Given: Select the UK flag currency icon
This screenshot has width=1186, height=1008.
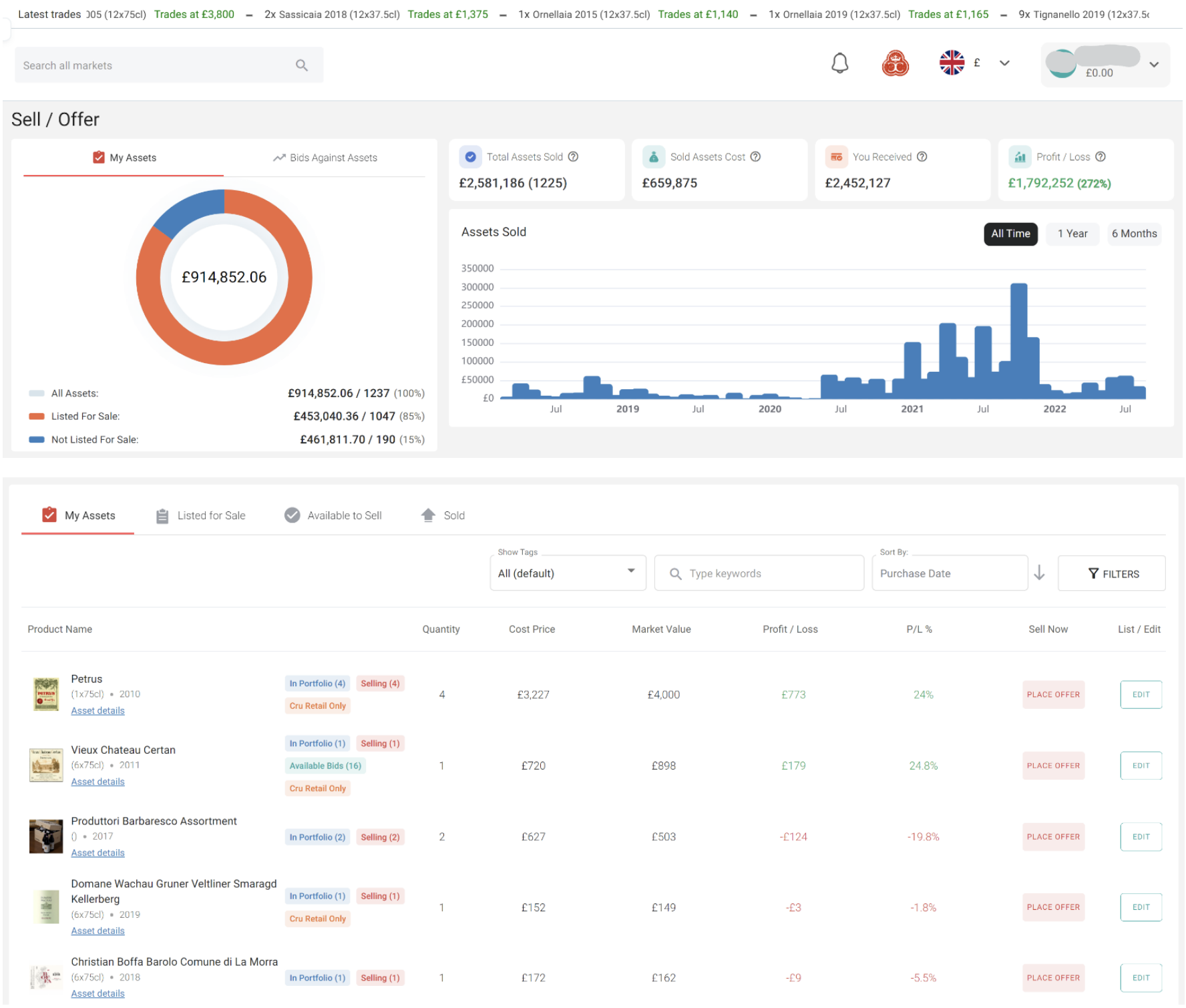Looking at the screenshot, I should click(952, 63).
